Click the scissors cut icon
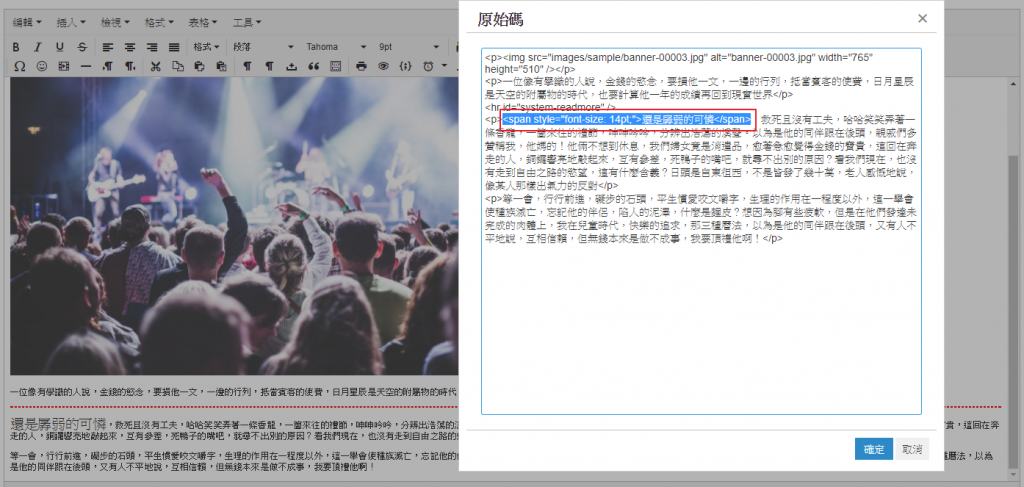The width and height of the screenshot is (1024, 487). [156, 66]
